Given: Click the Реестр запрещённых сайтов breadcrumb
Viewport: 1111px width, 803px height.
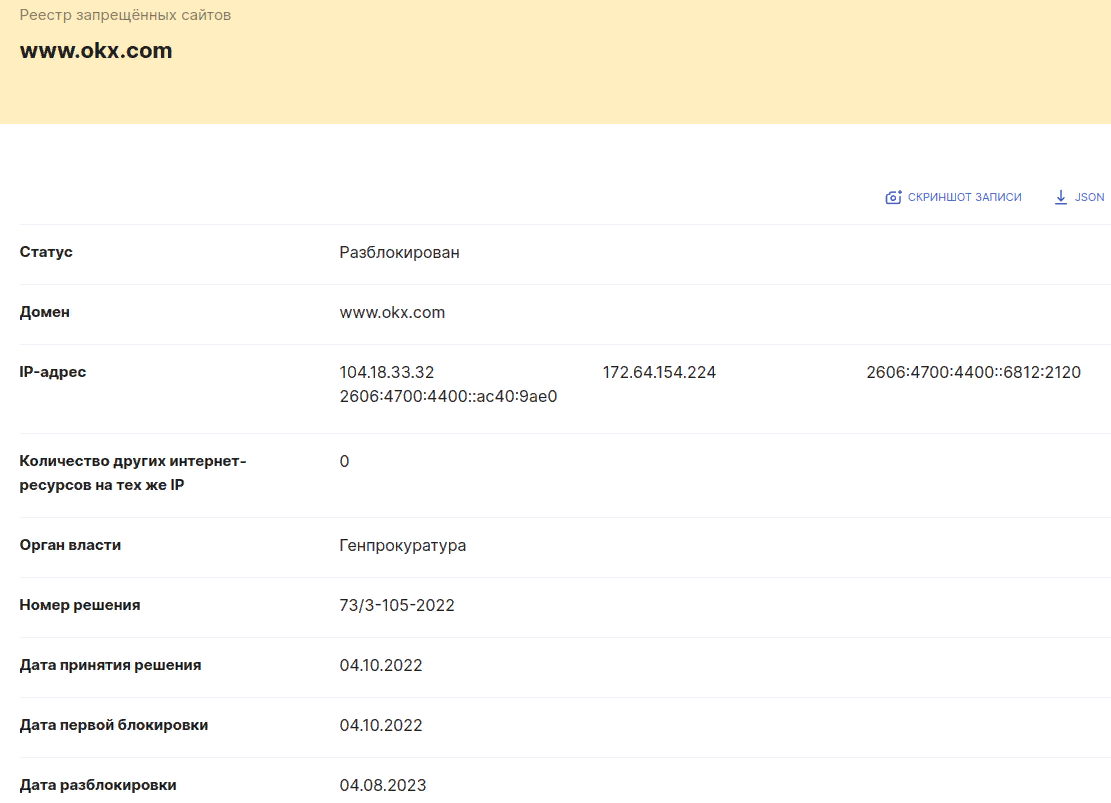Looking at the screenshot, I should click(x=125, y=15).
